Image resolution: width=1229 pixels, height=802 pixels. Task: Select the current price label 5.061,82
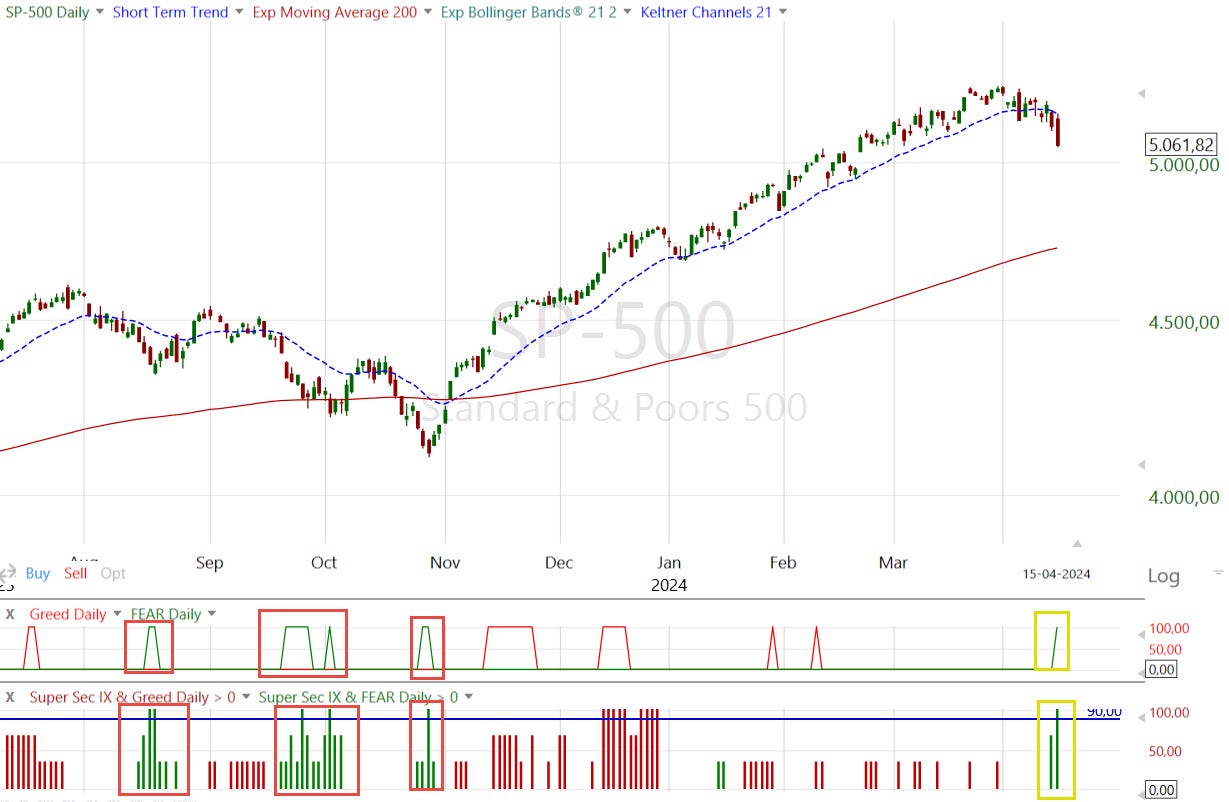[1182, 145]
